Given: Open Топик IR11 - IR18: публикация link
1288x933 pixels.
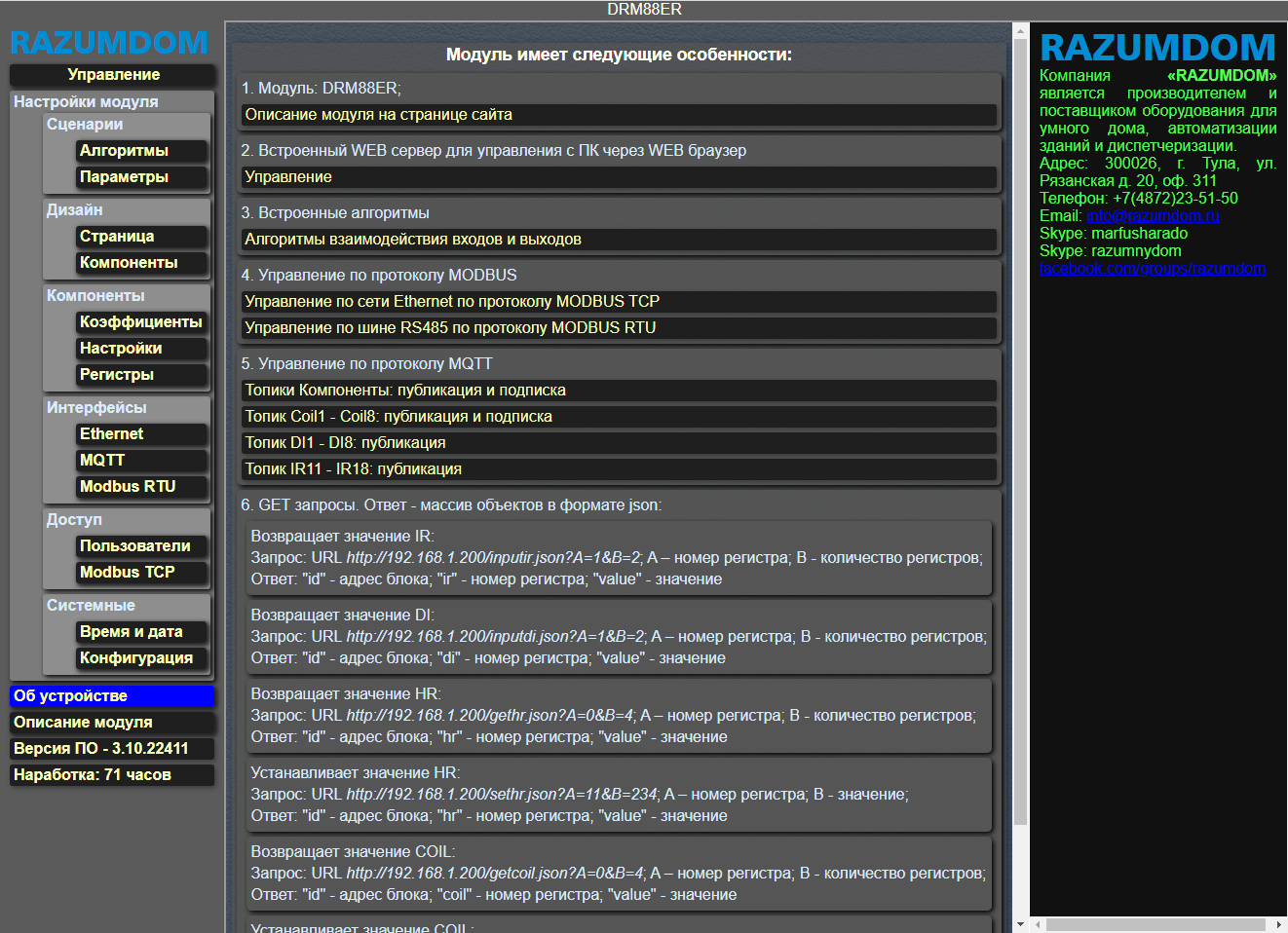Looking at the screenshot, I should 619,469.
